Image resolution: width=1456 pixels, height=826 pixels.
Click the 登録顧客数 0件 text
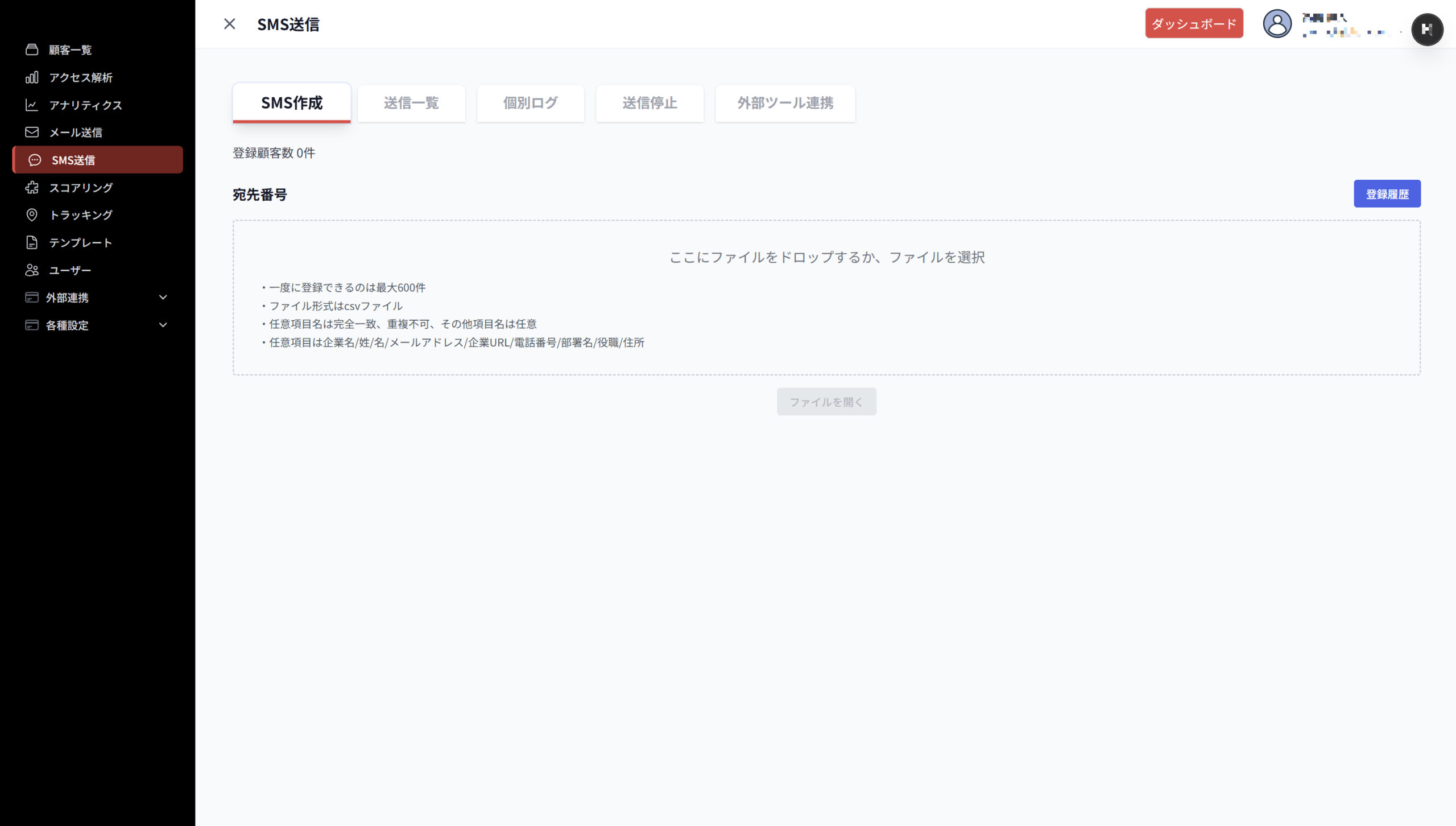(274, 152)
